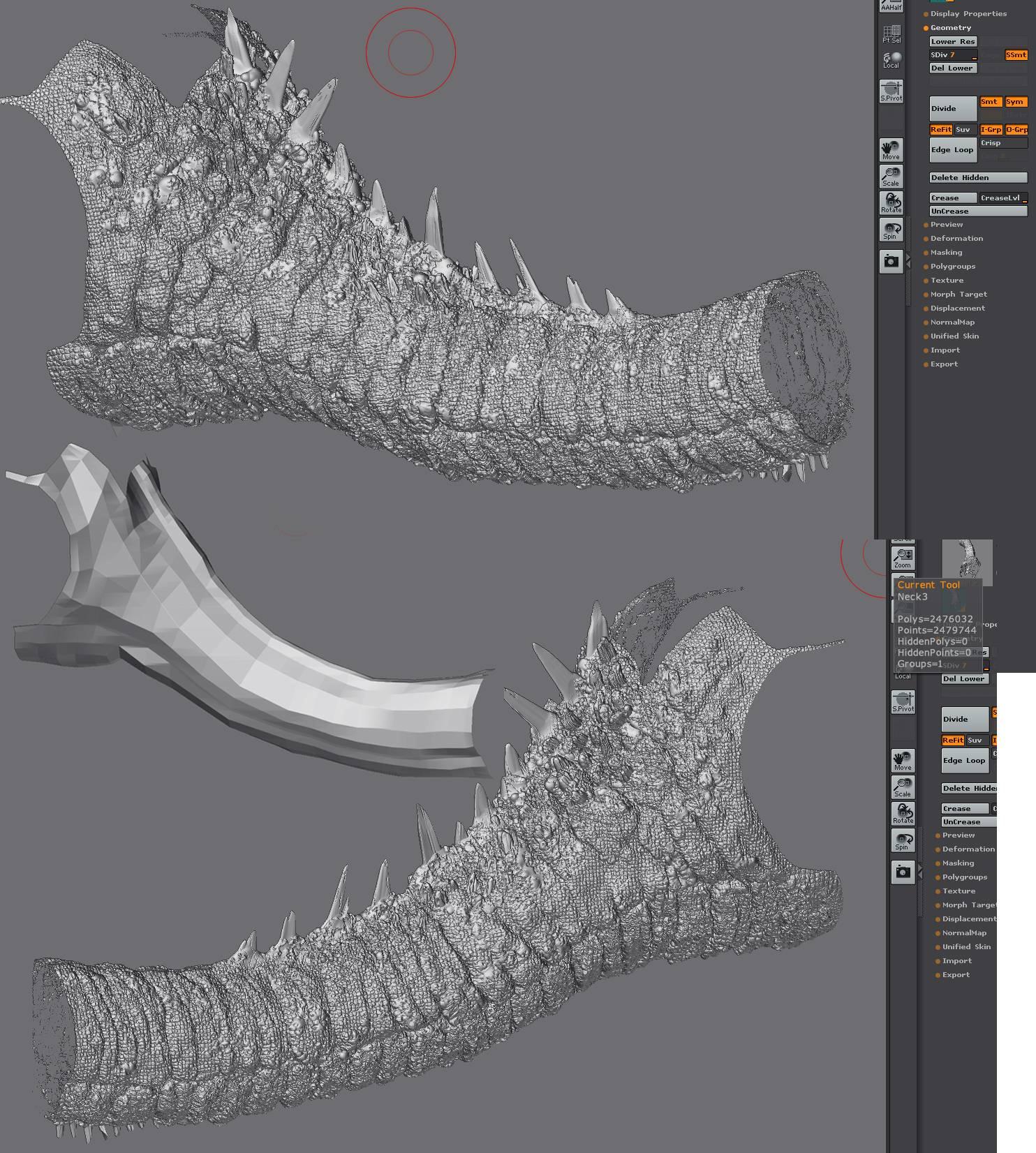Click the Scale icon in the lower toolbar
This screenshot has width=1036, height=1153.
[x=903, y=787]
